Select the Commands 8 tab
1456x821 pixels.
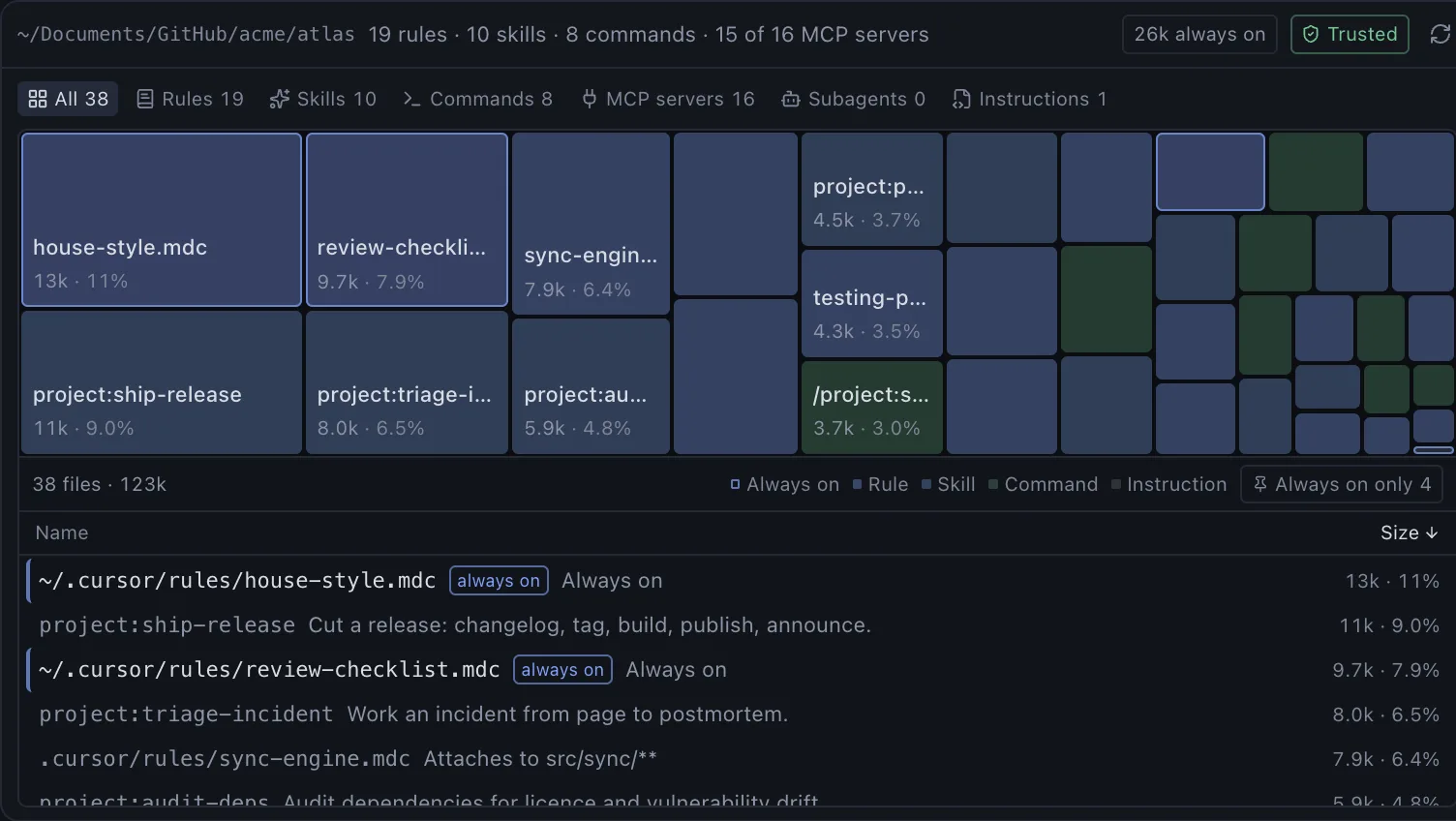pyautogui.click(x=477, y=99)
